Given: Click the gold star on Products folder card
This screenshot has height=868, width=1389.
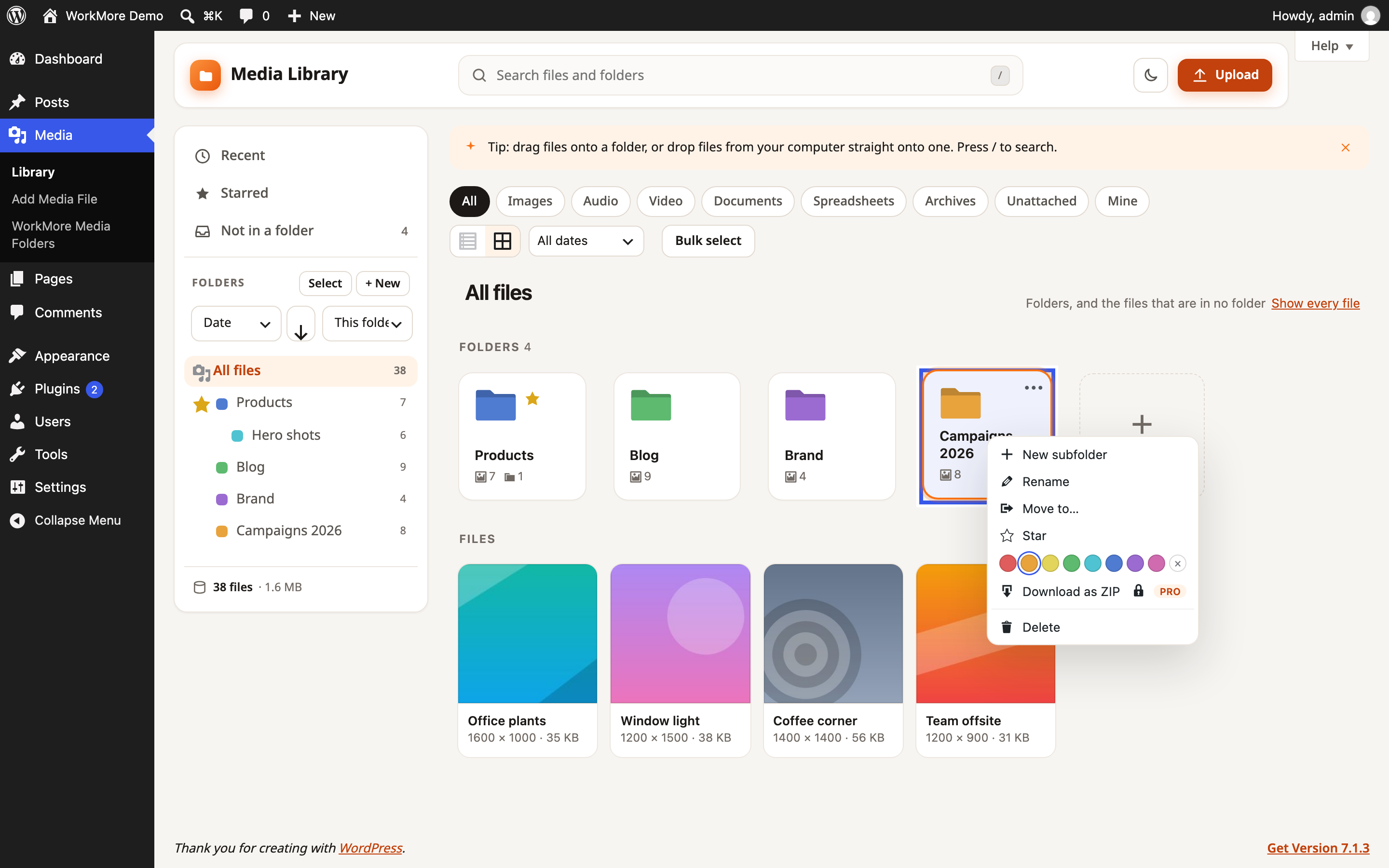Looking at the screenshot, I should pyautogui.click(x=532, y=398).
